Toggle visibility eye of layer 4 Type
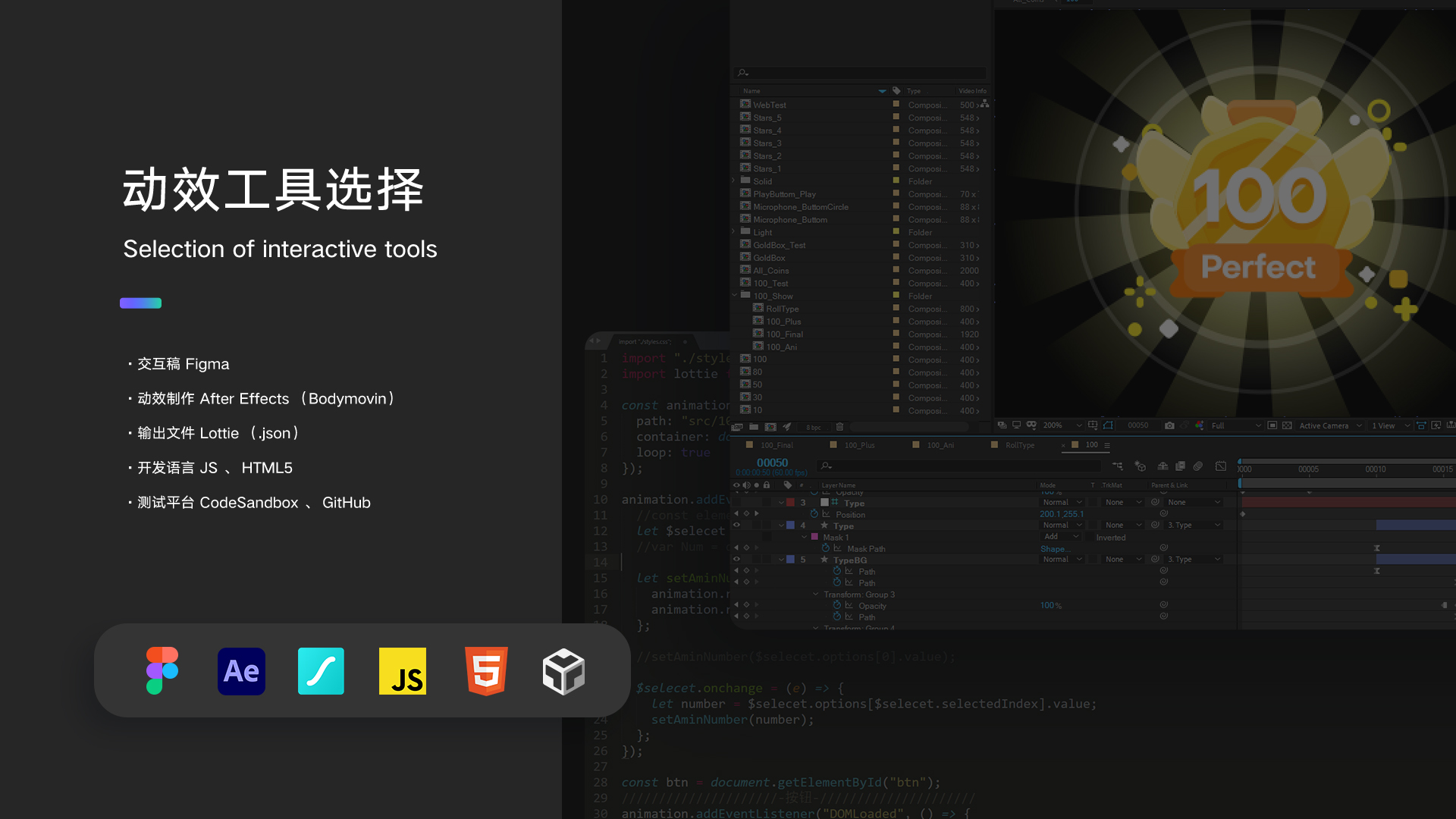The image size is (1456, 819). click(736, 525)
